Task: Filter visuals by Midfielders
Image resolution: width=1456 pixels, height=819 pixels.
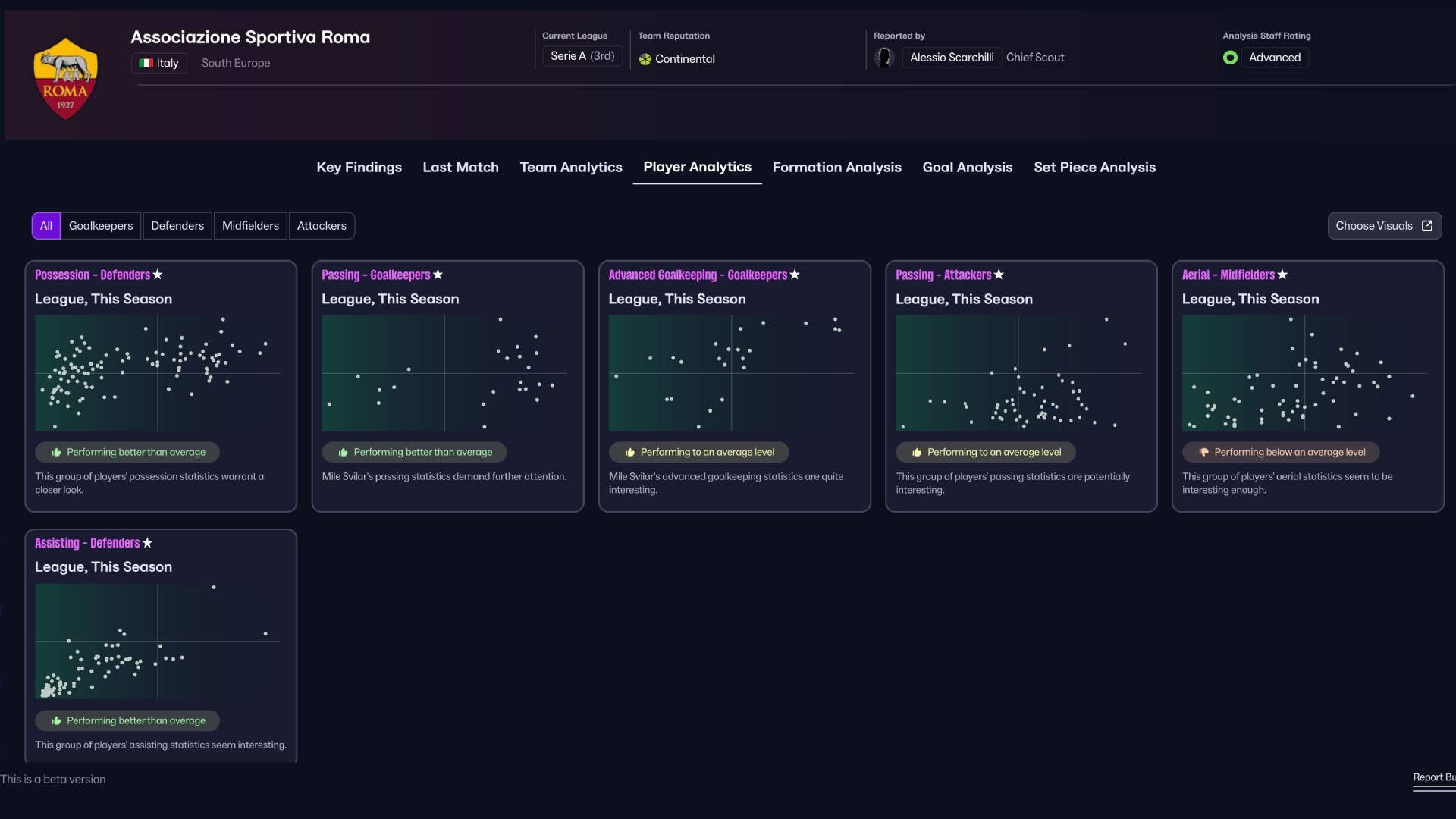Action: tap(250, 226)
